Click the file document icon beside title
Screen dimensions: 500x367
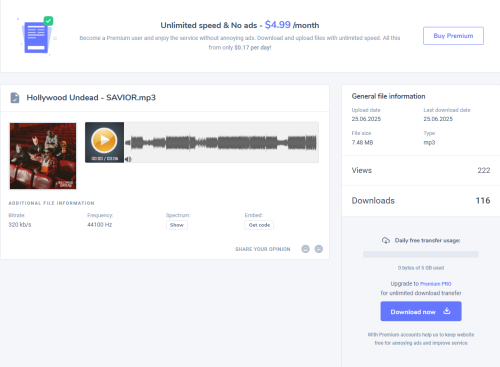tap(15, 98)
